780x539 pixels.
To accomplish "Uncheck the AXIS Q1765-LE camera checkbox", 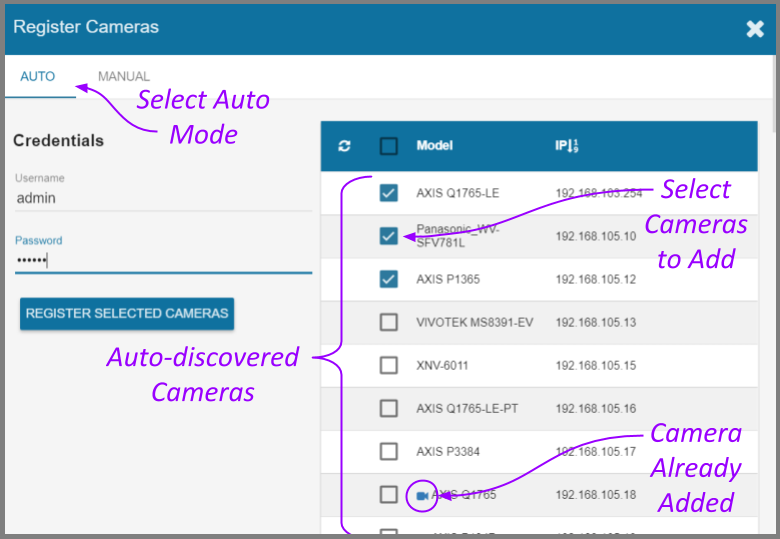I will (x=389, y=193).
